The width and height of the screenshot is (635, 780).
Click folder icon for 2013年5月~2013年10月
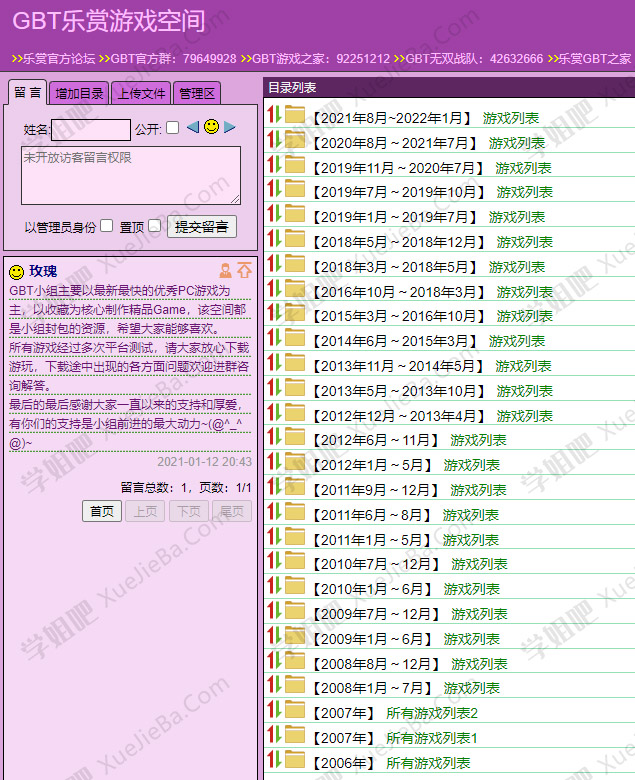(295, 388)
